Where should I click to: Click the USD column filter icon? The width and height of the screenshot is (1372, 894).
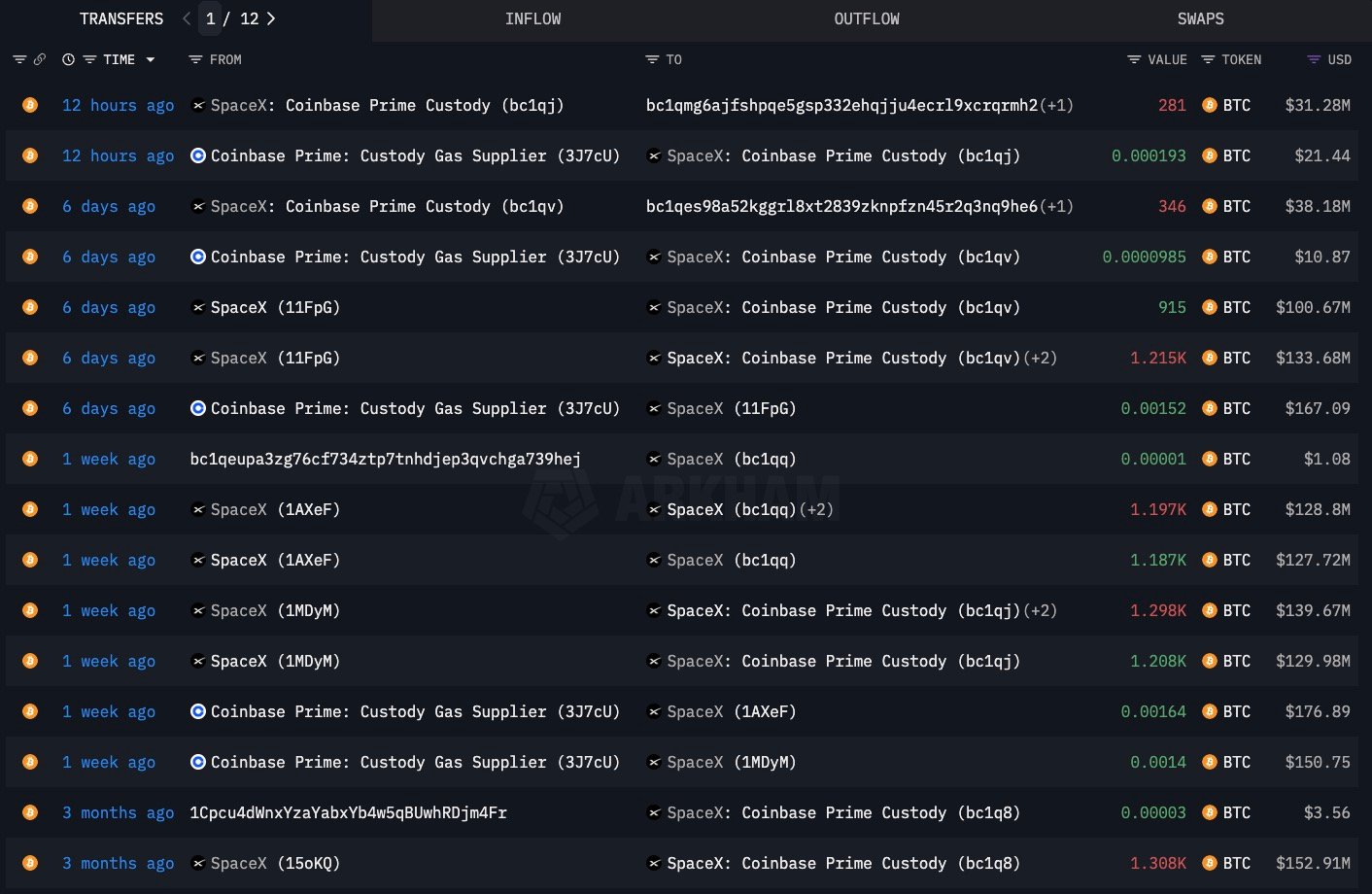pos(1314,60)
